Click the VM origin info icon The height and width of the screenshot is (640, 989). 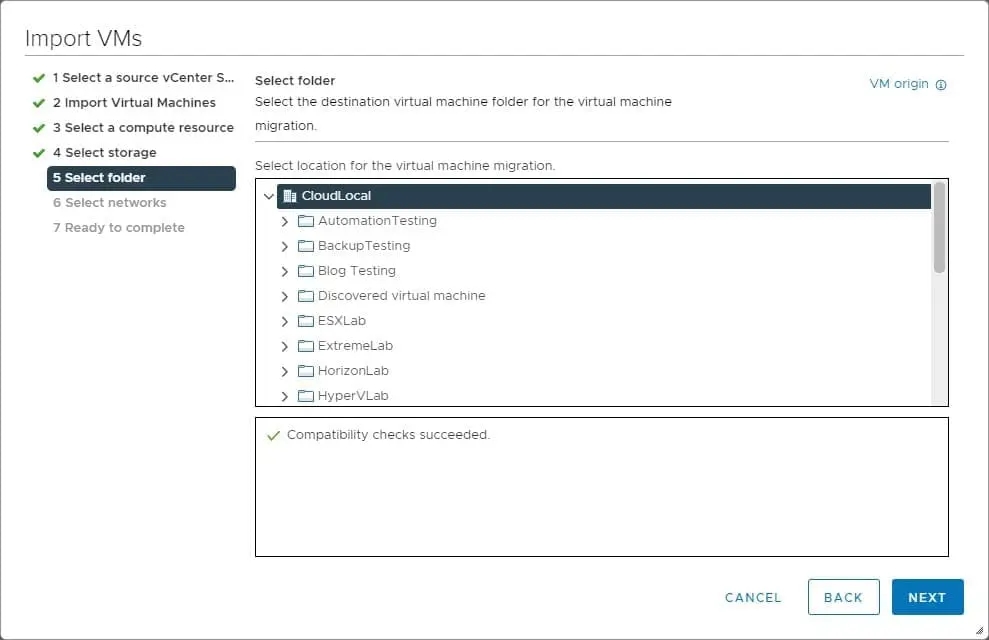click(x=941, y=85)
